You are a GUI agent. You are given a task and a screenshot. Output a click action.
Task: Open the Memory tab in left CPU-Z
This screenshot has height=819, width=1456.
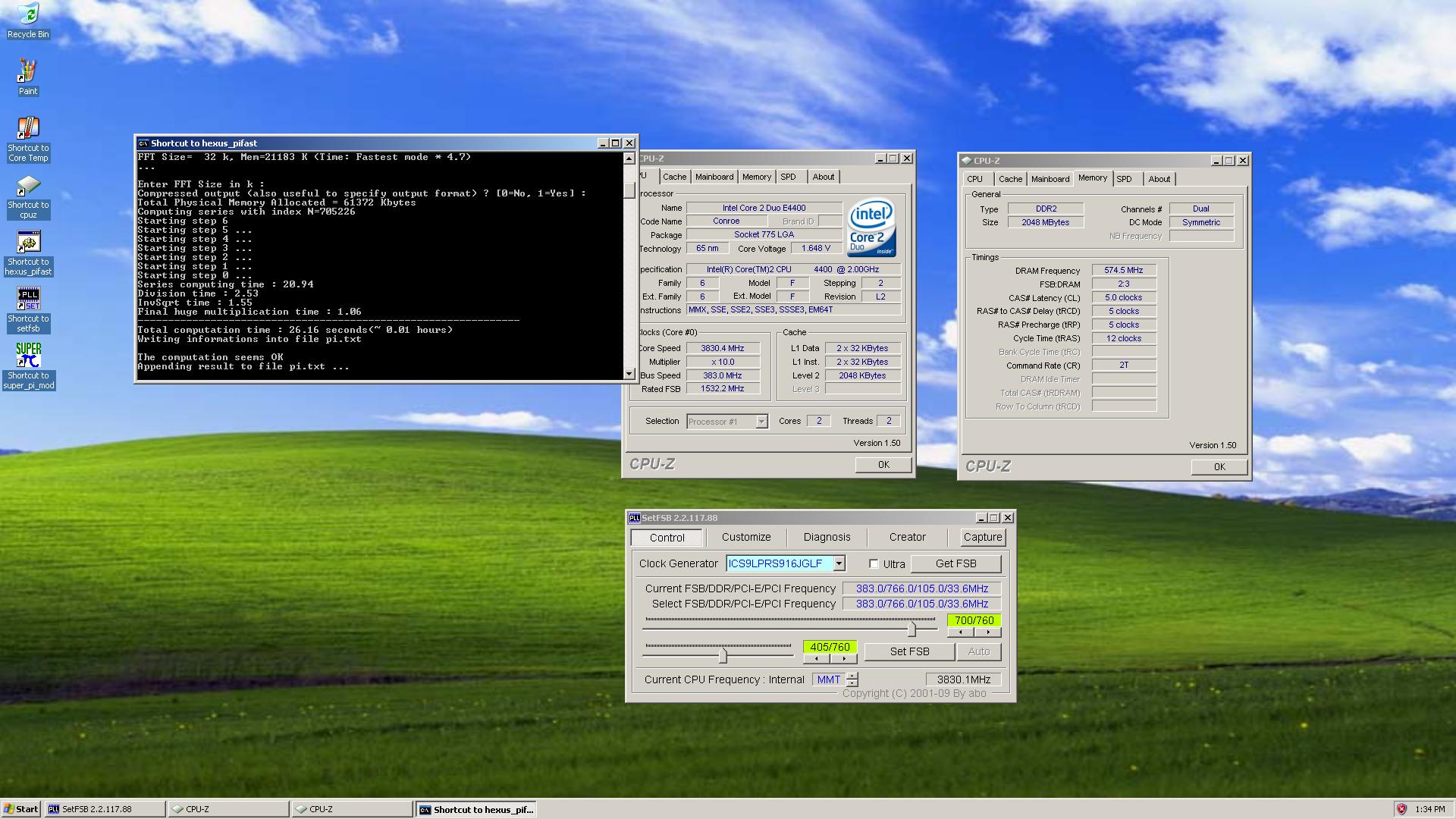[757, 177]
